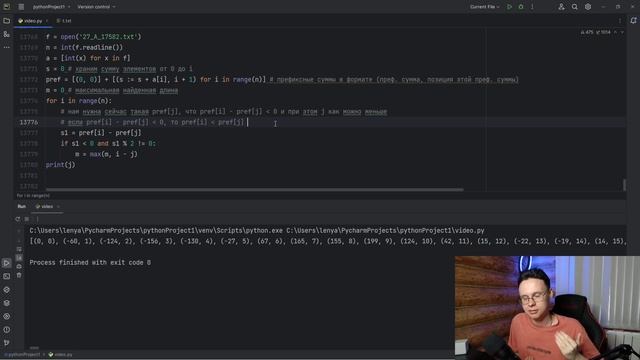Image resolution: width=640 pixels, height=360 pixels.
Task: Click the editor vertical scrollbar thumb
Action: [624, 184]
